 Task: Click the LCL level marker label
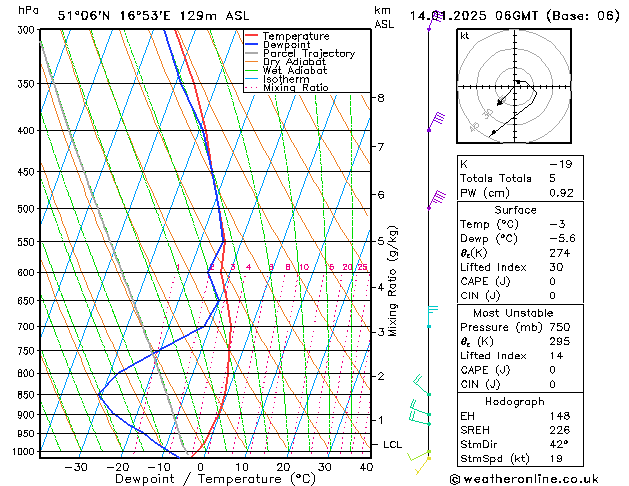[392, 444]
